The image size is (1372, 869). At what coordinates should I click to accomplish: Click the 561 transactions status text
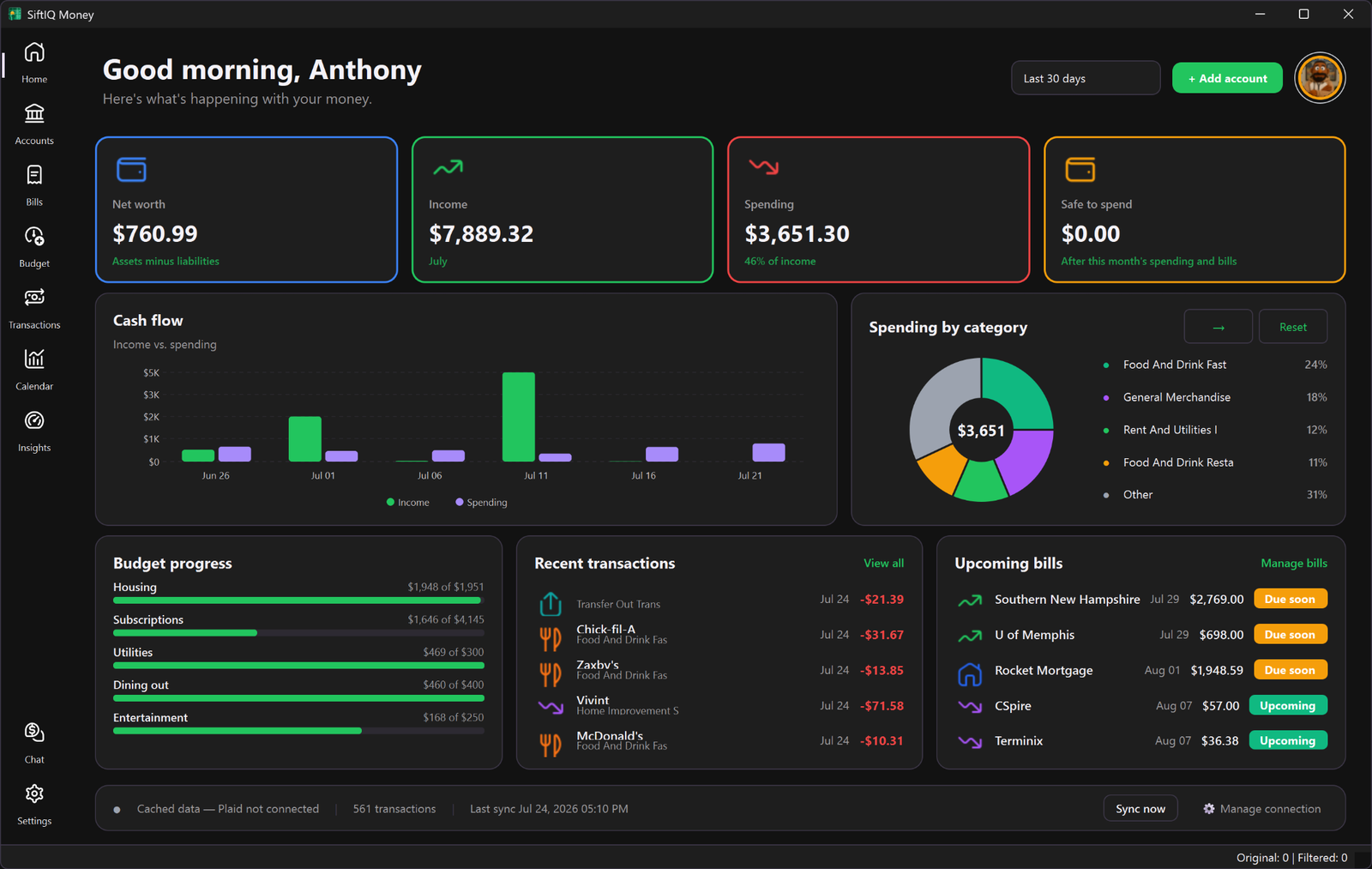[x=394, y=809]
